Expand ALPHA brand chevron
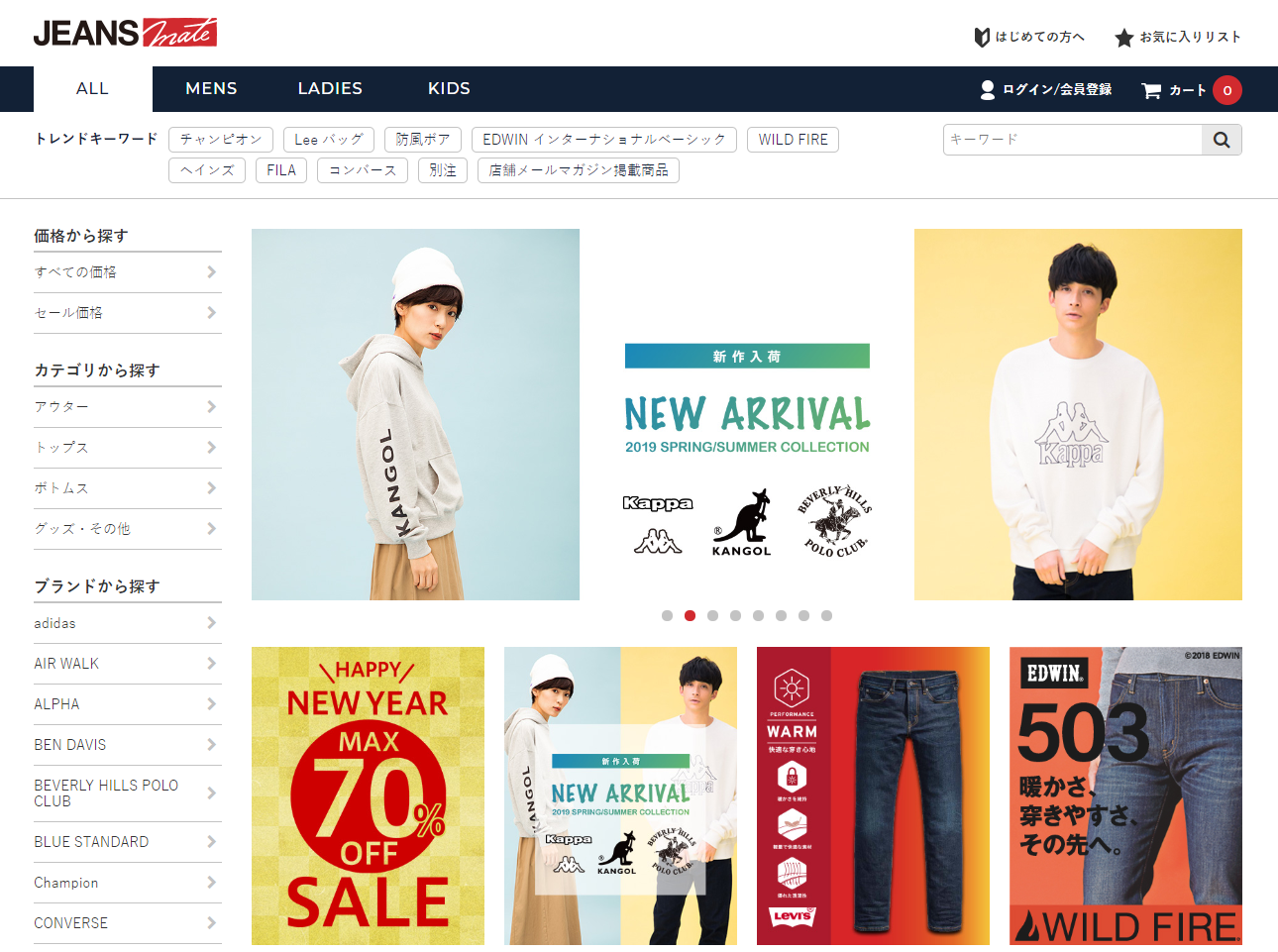This screenshot has width=1278, height=952. tap(211, 704)
